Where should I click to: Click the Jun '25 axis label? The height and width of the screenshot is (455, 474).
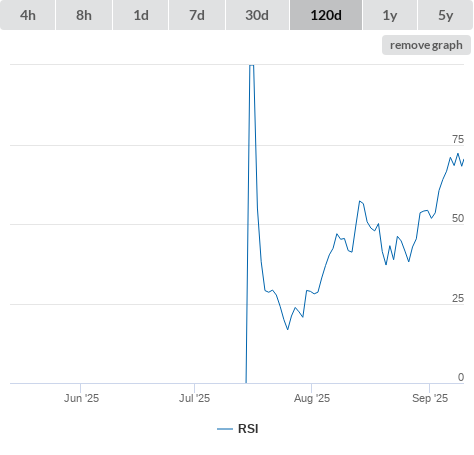pos(81,398)
